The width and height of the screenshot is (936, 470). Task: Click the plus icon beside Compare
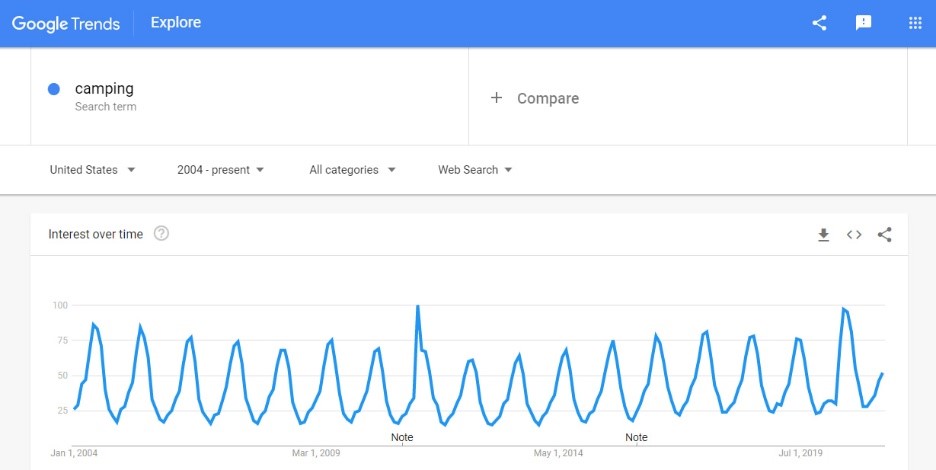click(x=496, y=98)
